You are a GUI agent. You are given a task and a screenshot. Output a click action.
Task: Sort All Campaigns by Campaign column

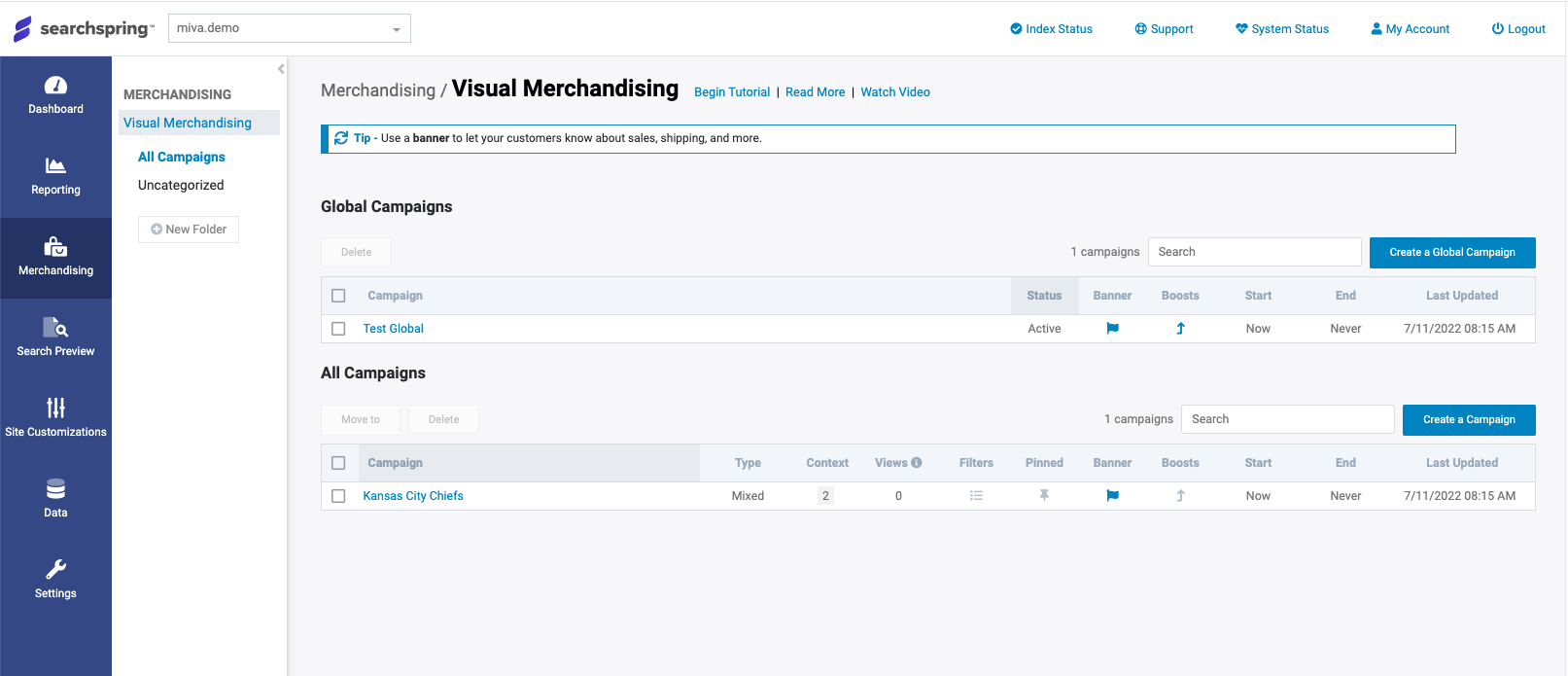[530, 463]
